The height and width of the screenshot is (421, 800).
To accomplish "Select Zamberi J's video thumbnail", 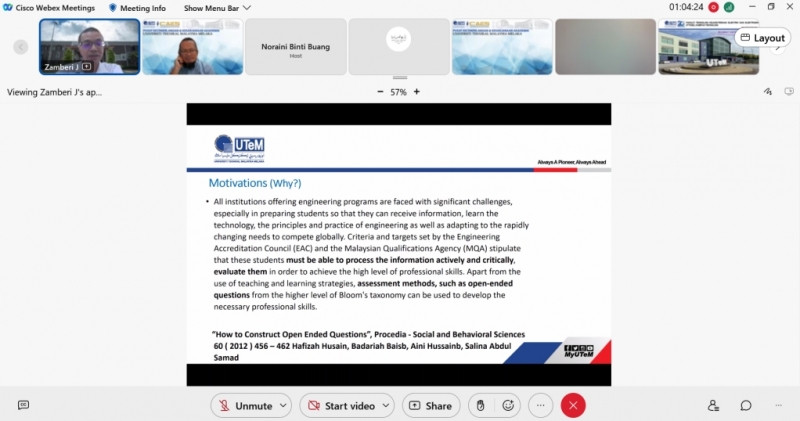I will point(89,47).
